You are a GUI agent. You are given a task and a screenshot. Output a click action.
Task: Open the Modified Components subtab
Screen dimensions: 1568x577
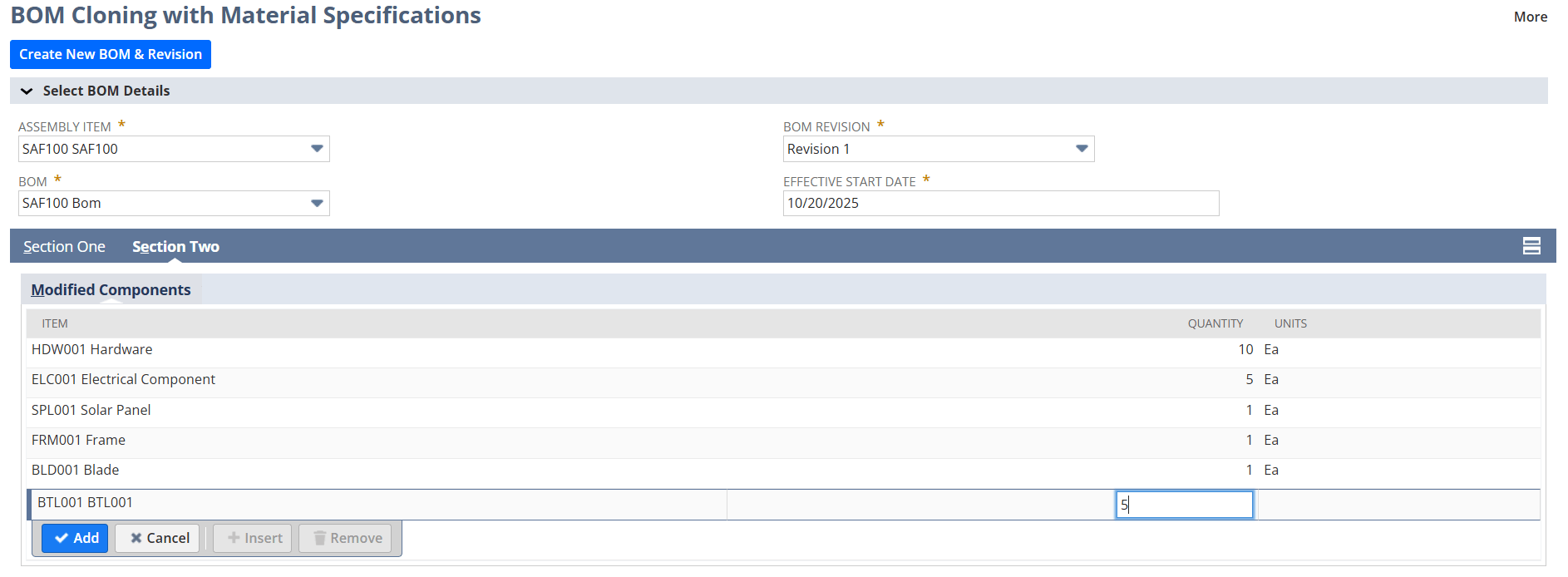click(x=111, y=289)
